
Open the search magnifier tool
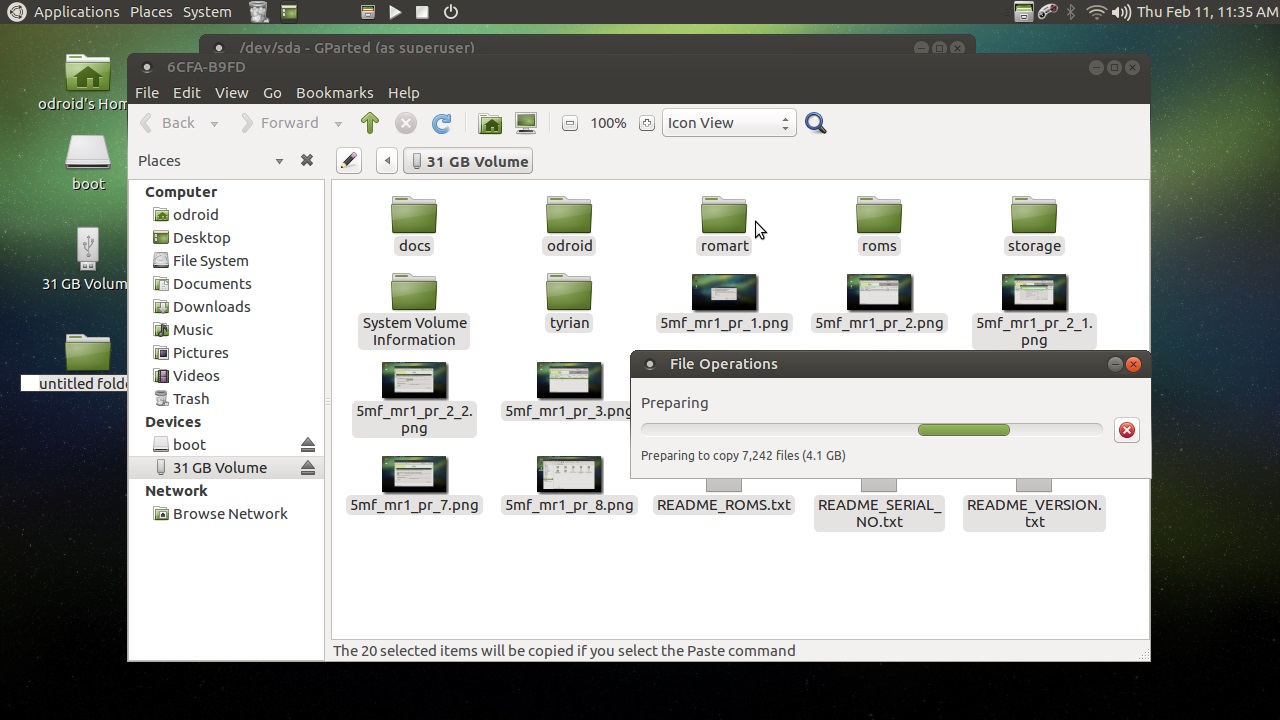816,123
